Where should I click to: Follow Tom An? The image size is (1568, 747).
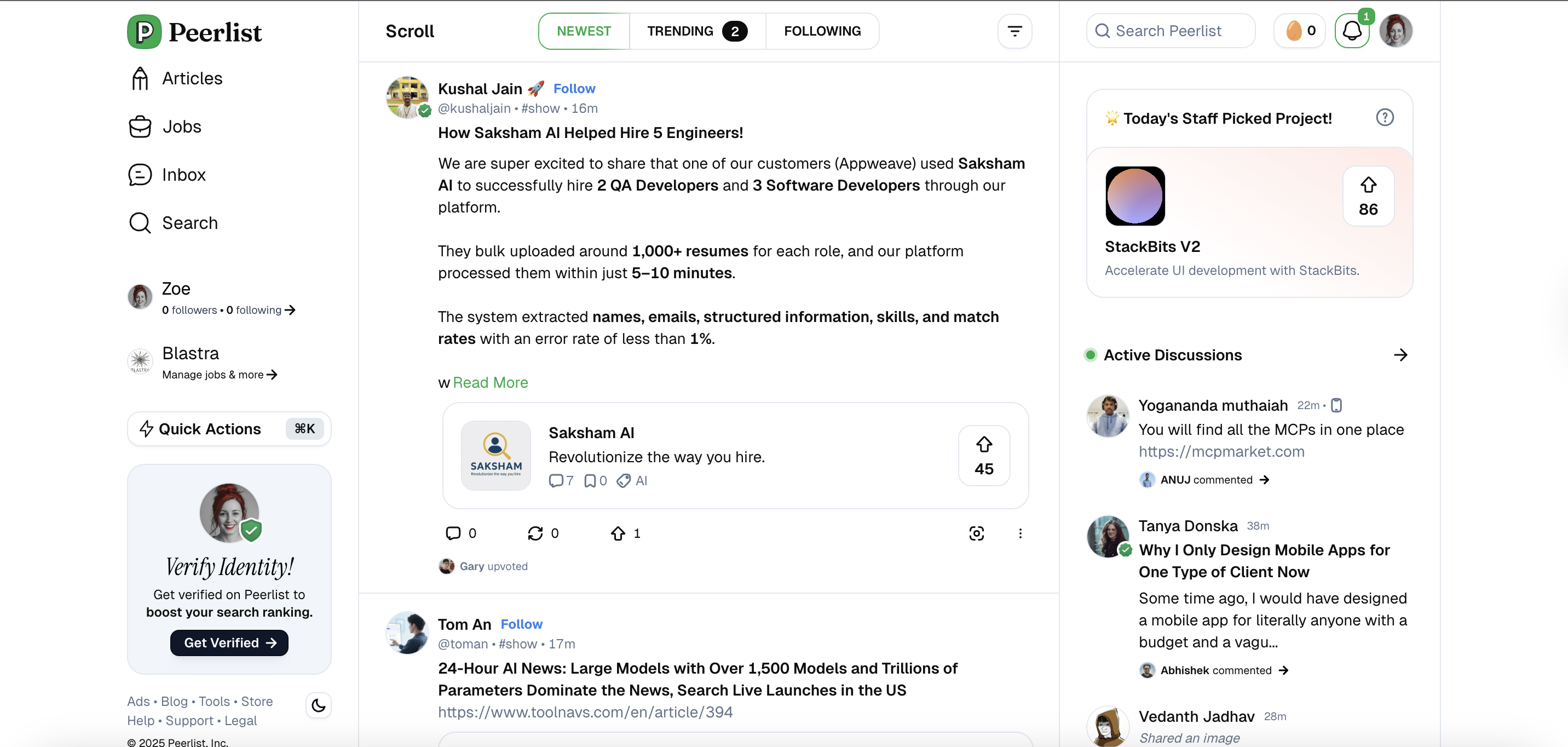pos(521,624)
